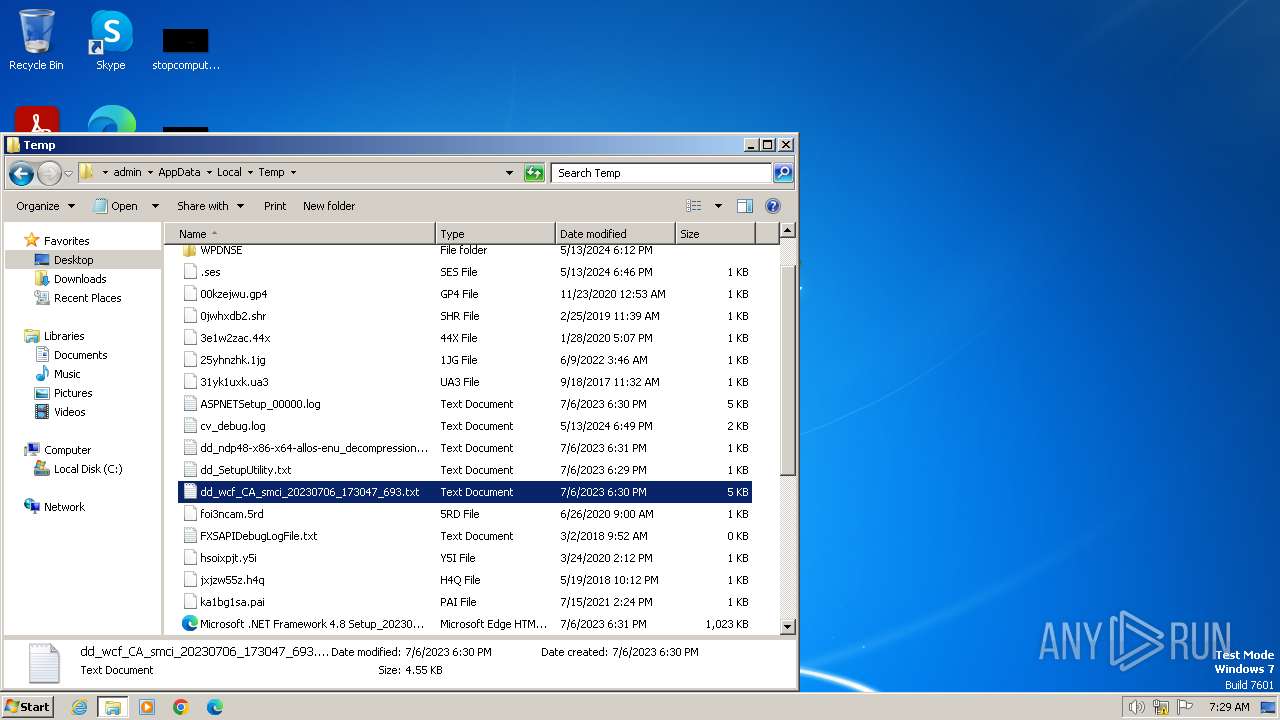Click the search magnifier icon

(783, 173)
